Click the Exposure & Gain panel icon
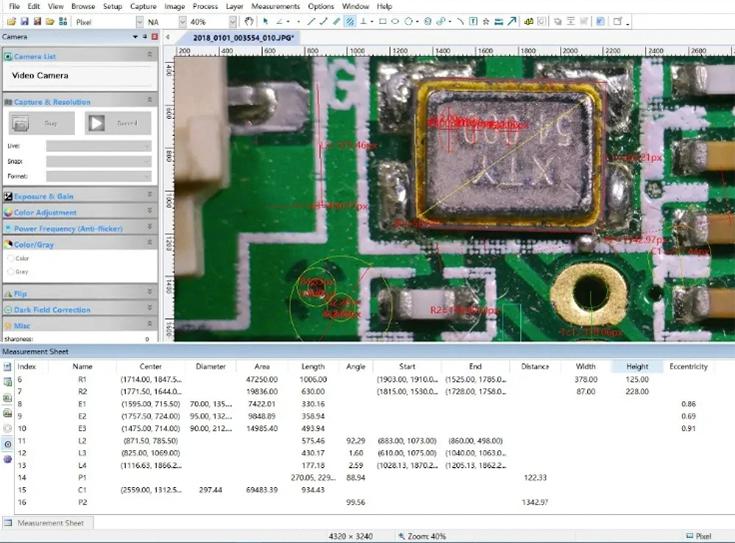The image size is (735, 543). [x=7, y=196]
